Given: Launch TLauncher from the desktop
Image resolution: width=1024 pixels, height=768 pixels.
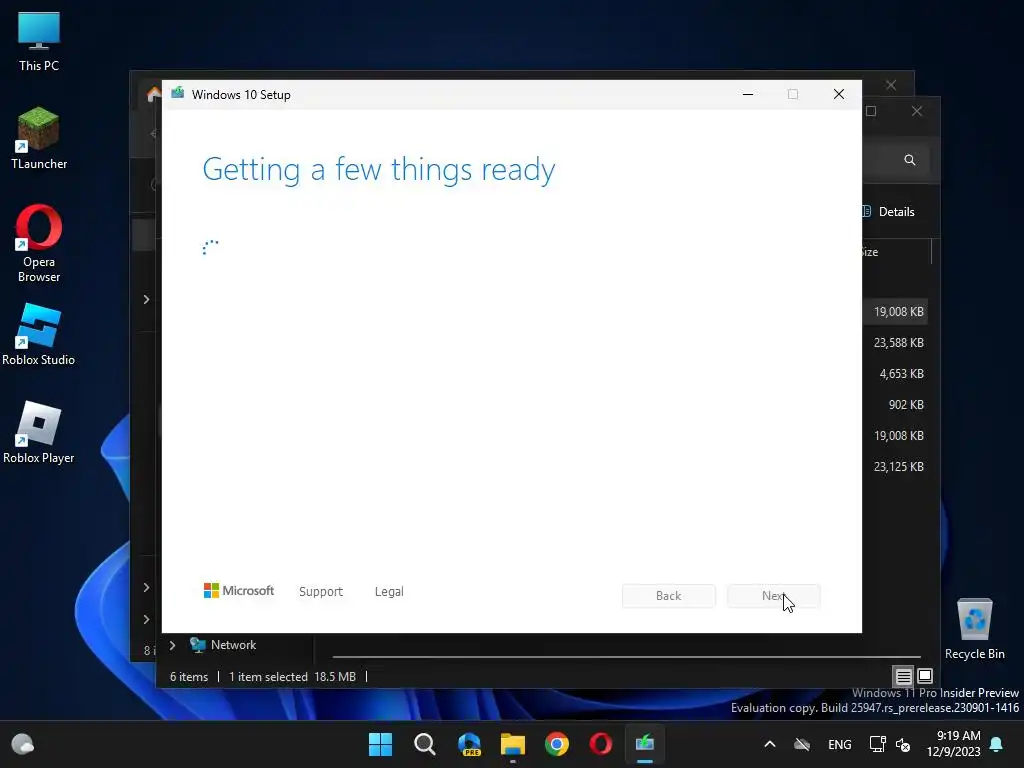Looking at the screenshot, I should [39, 138].
